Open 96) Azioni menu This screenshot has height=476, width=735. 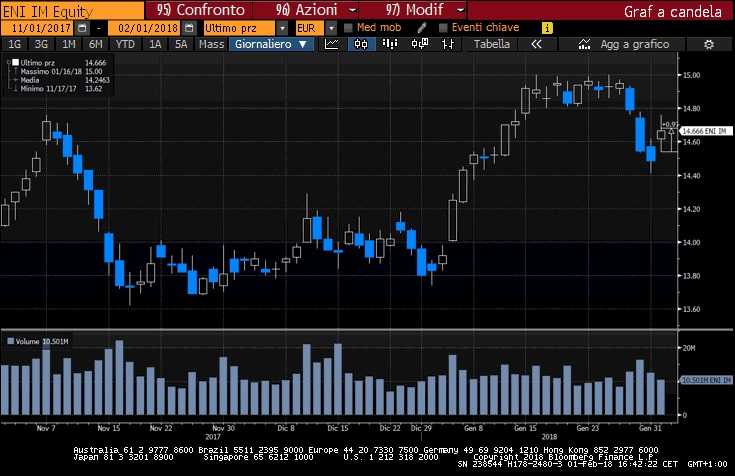pyautogui.click(x=307, y=10)
